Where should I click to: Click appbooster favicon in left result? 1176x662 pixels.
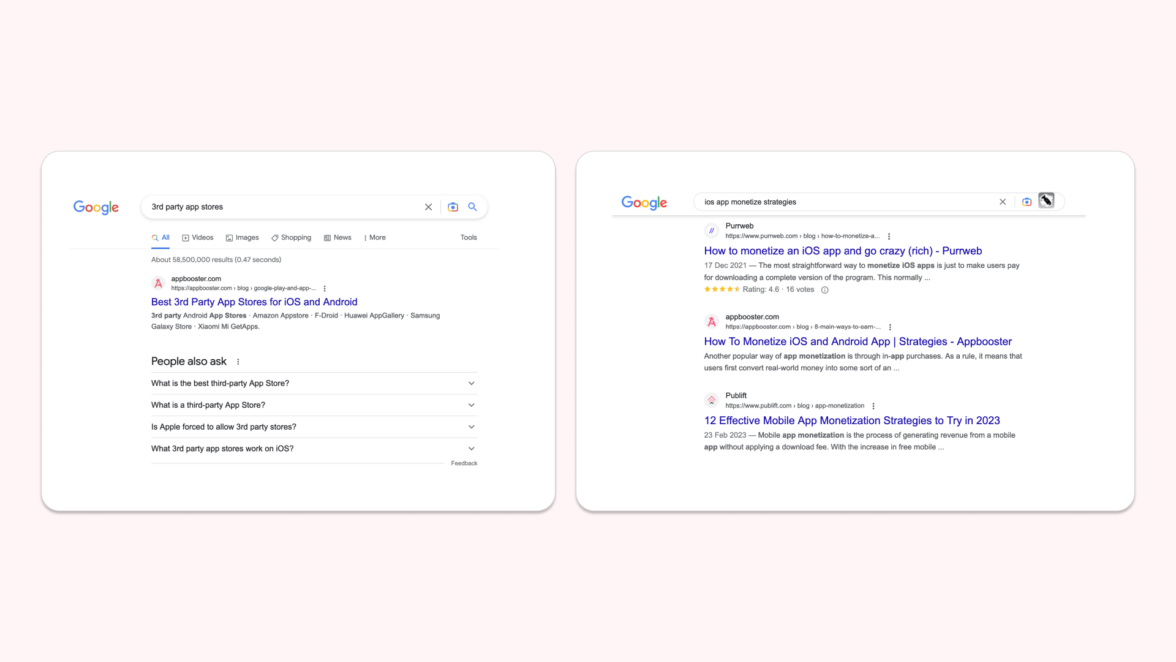(158, 283)
